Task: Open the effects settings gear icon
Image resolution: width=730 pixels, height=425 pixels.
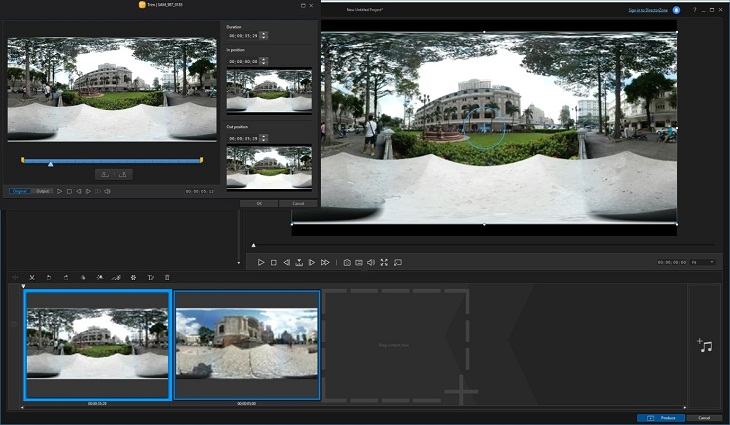Action: click(133, 277)
